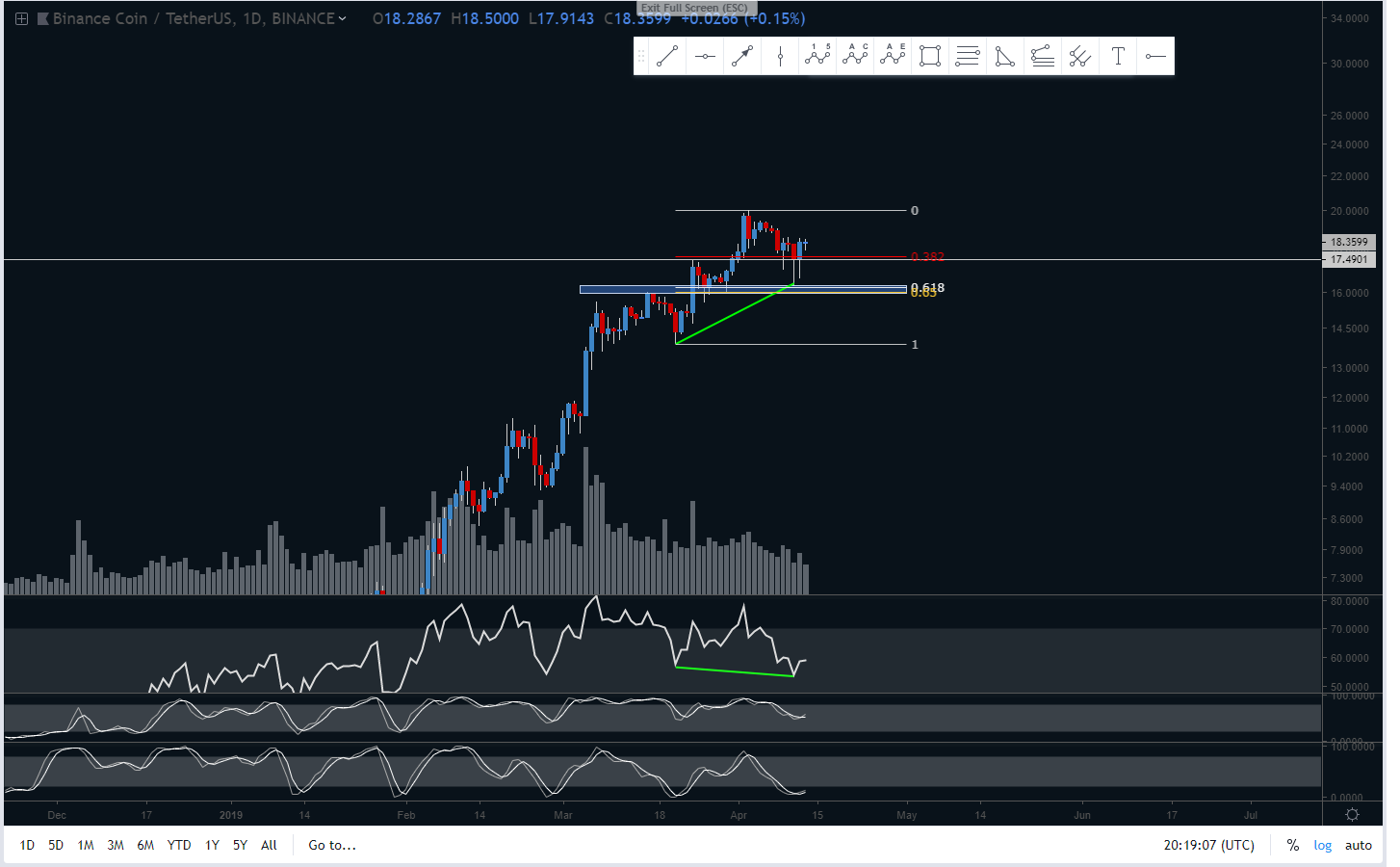Choose the Elliott 1-5 wave tool

coord(817,57)
